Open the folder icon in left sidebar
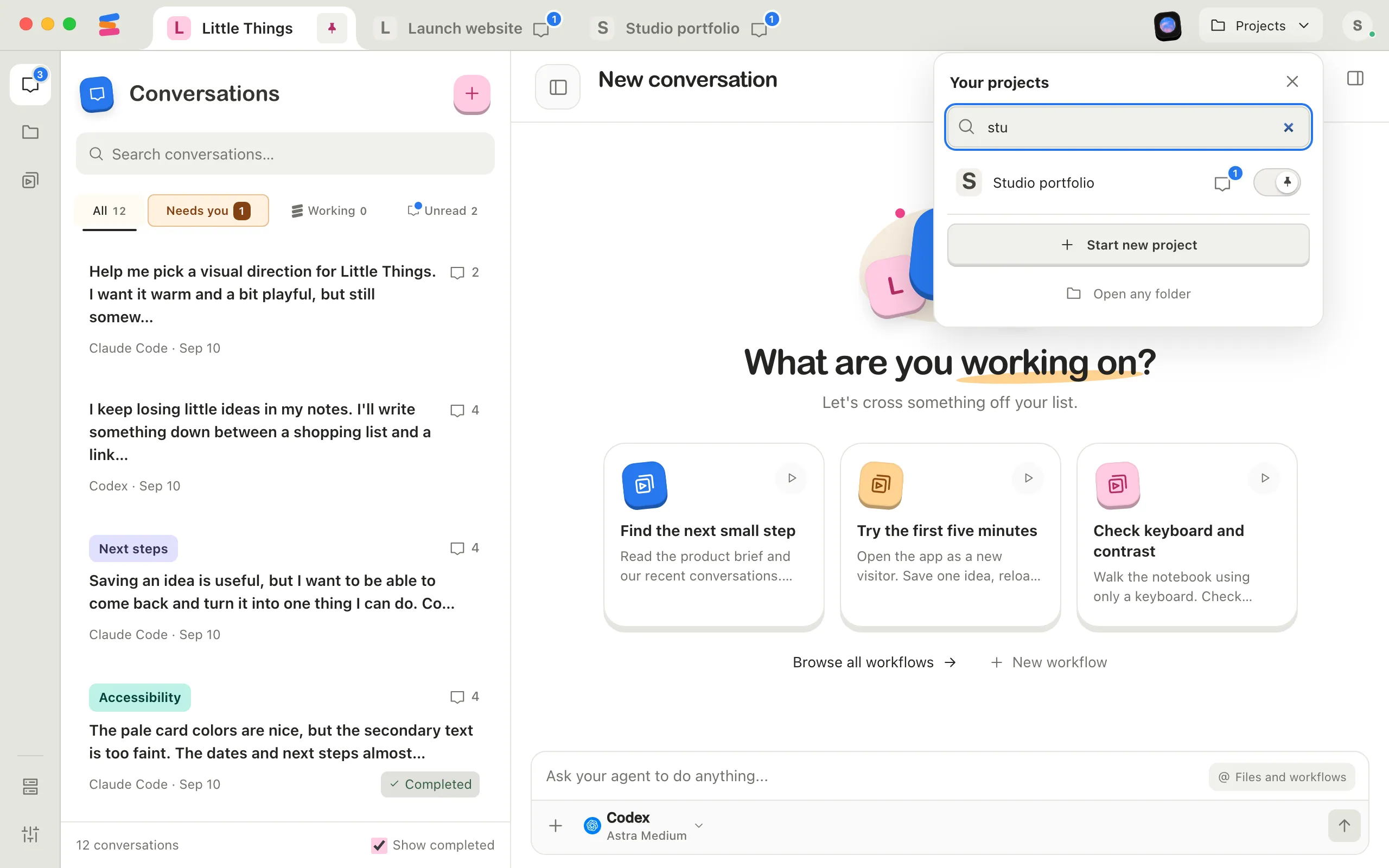This screenshot has width=1389, height=868. pyautogui.click(x=30, y=132)
